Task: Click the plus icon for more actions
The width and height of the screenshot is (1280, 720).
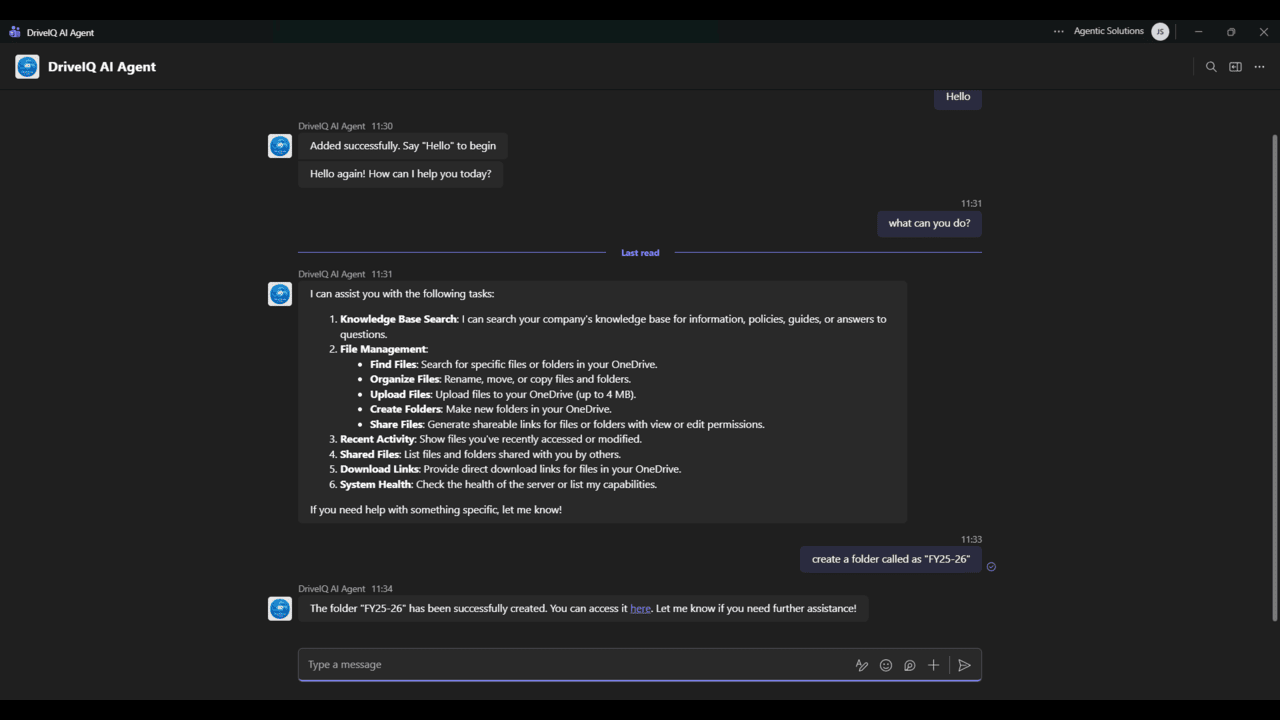Action: [x=933, y=665]
